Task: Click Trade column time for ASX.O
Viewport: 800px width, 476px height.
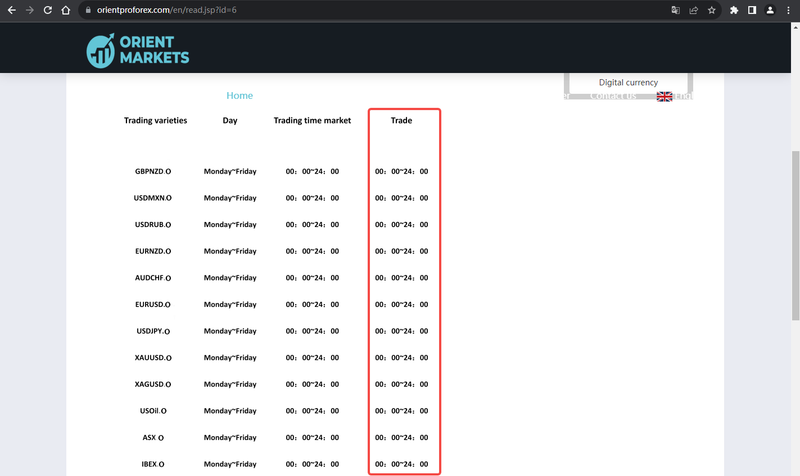Action: (402, 437)
